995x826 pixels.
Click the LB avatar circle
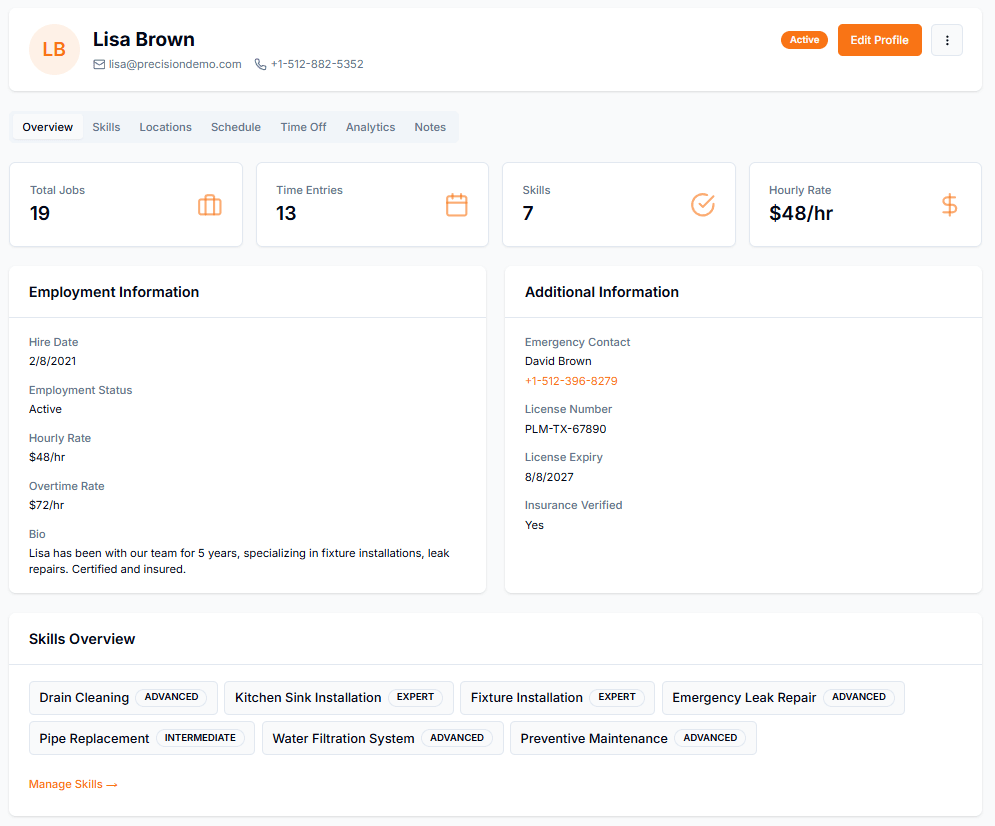tap(54, 49)
